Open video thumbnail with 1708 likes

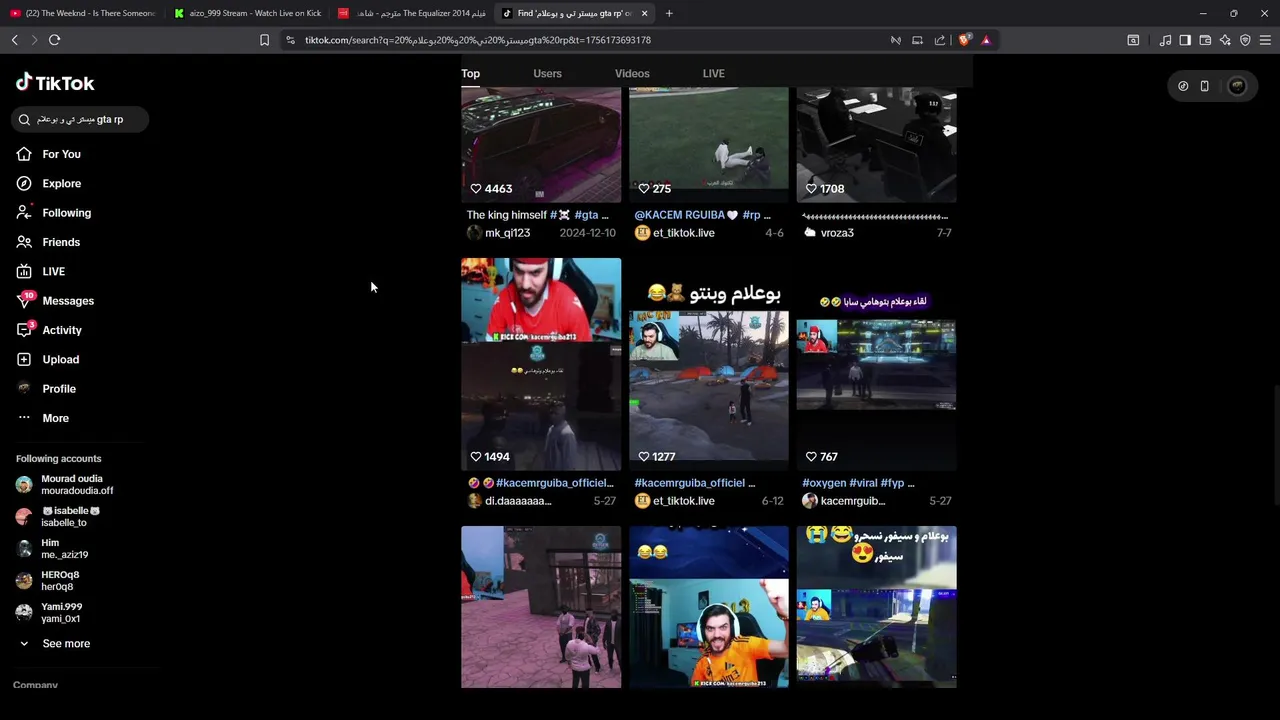876,144
